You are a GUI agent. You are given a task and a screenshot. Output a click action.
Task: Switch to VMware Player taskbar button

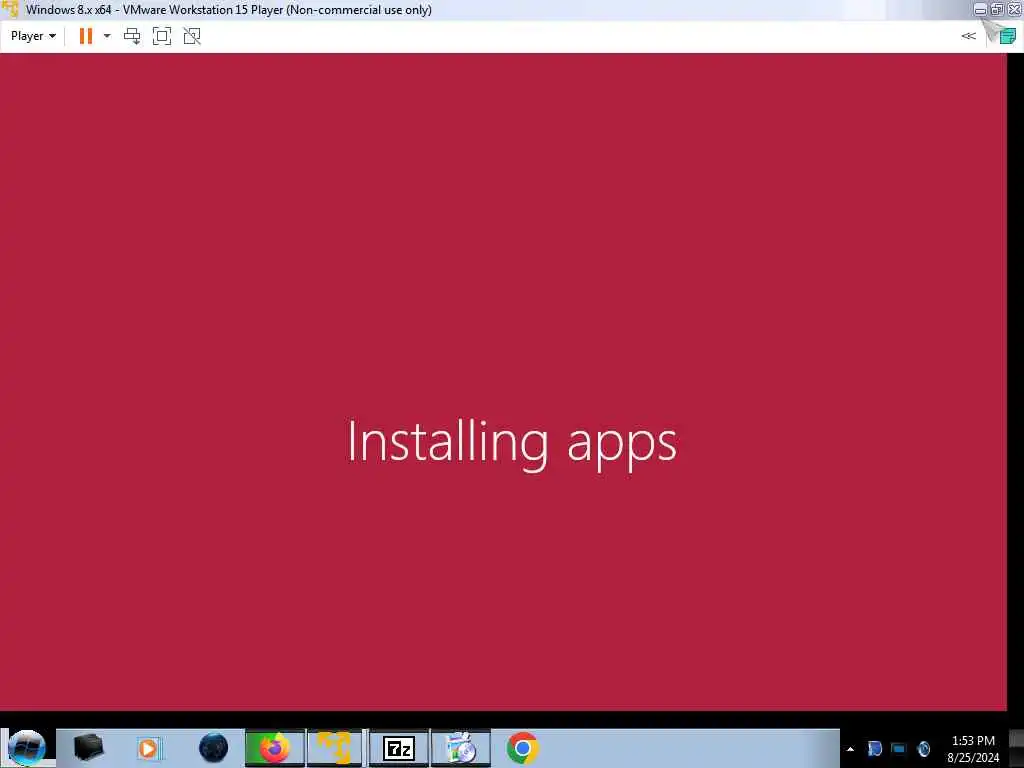(x=335, y=748)
